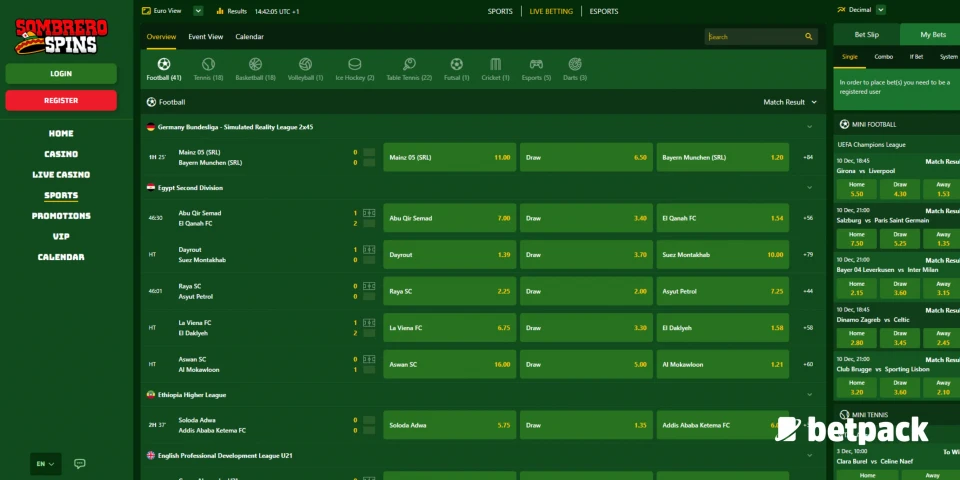This screenshot has height=480, width=960.
Task: Open the EN language dropdown
Action: coord(47,464)
